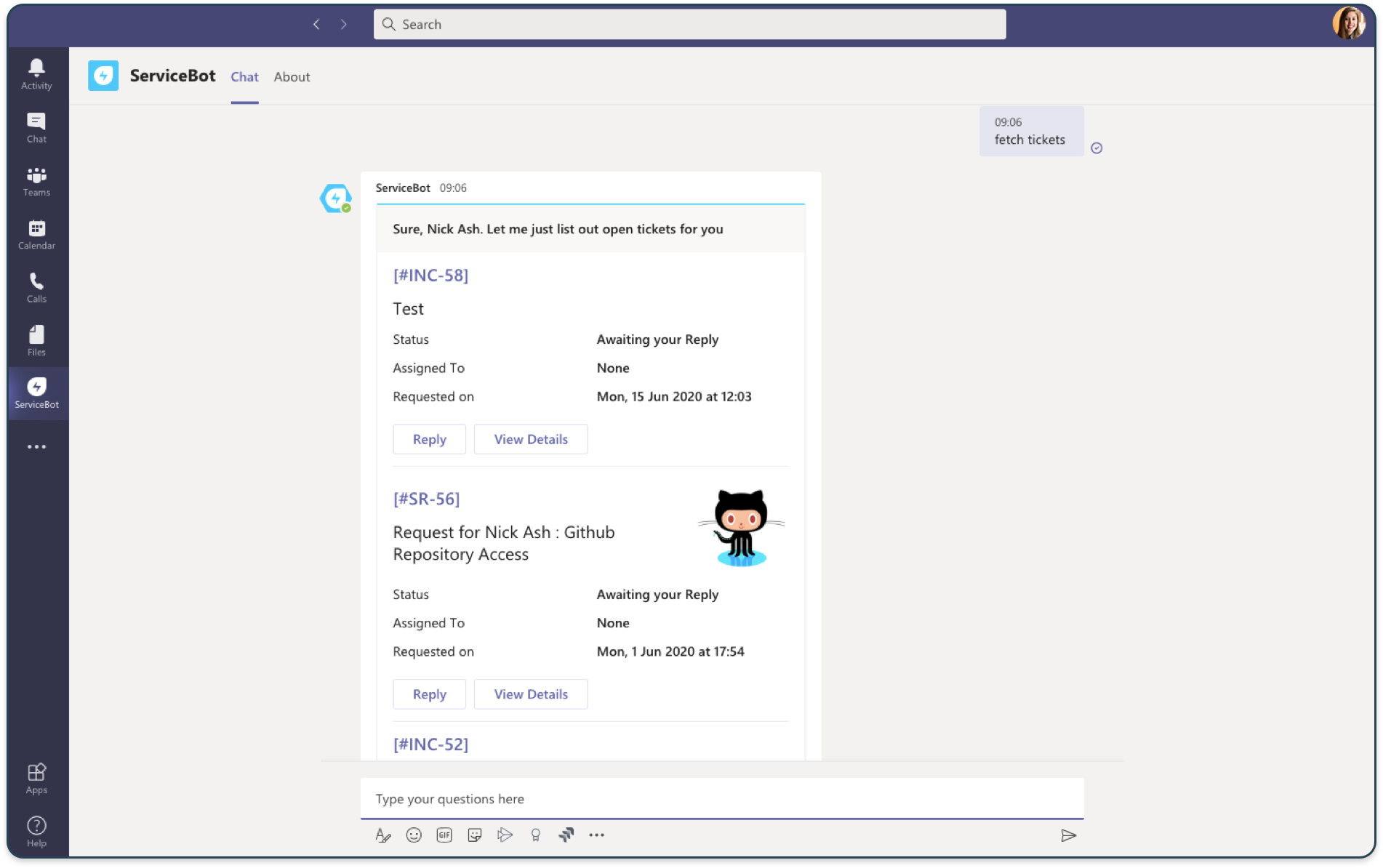The height and width of the screenshot is (868, 1383).
Task: Open the sticker picker icon
Action: (x=475, y=835)
